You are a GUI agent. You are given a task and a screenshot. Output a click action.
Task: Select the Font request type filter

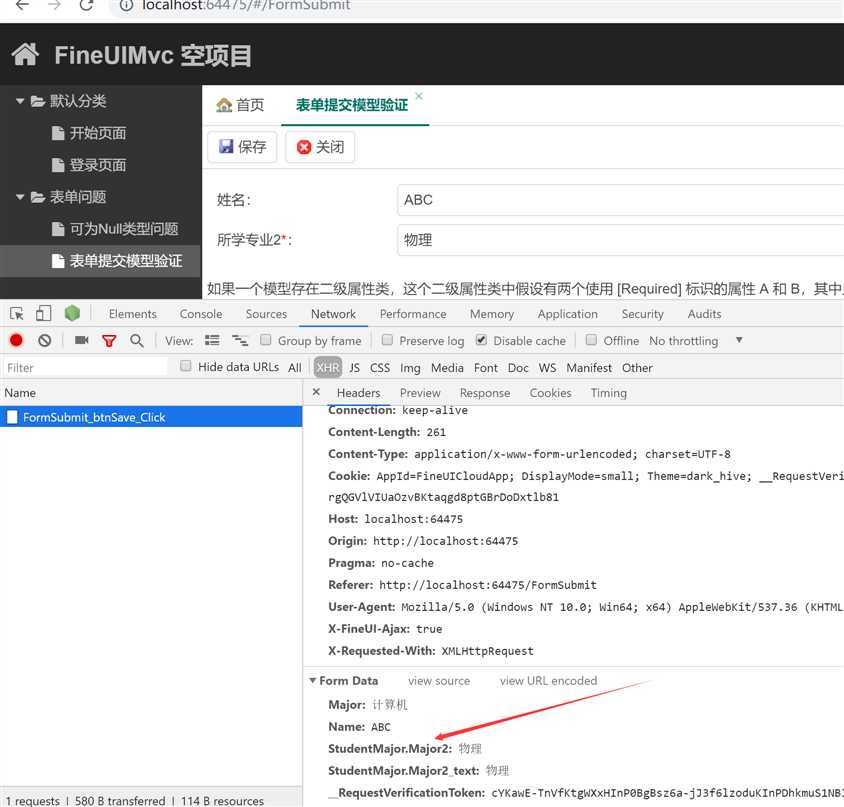(486, 368)
